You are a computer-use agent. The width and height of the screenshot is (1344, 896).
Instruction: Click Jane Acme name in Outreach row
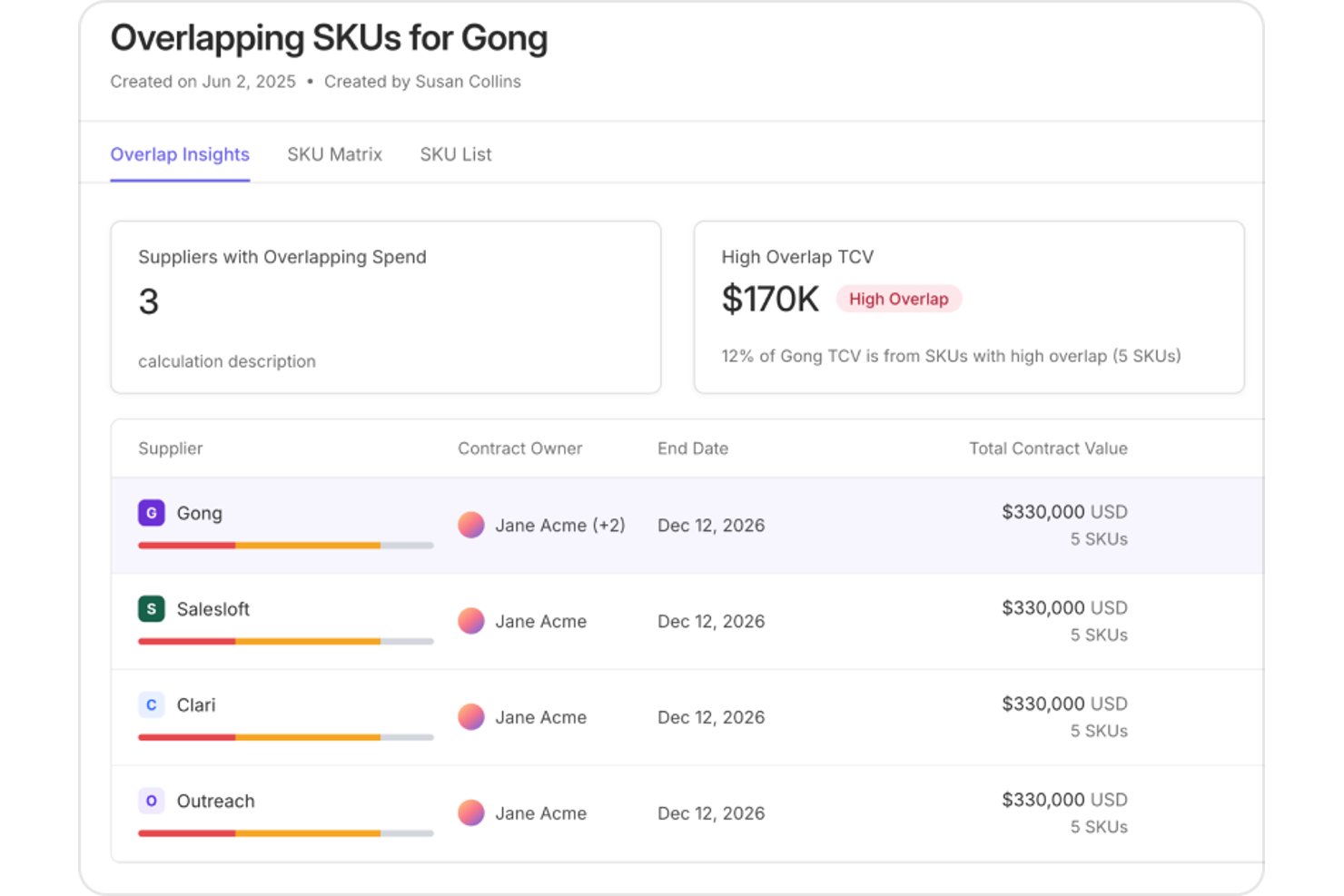coord(541,813)
